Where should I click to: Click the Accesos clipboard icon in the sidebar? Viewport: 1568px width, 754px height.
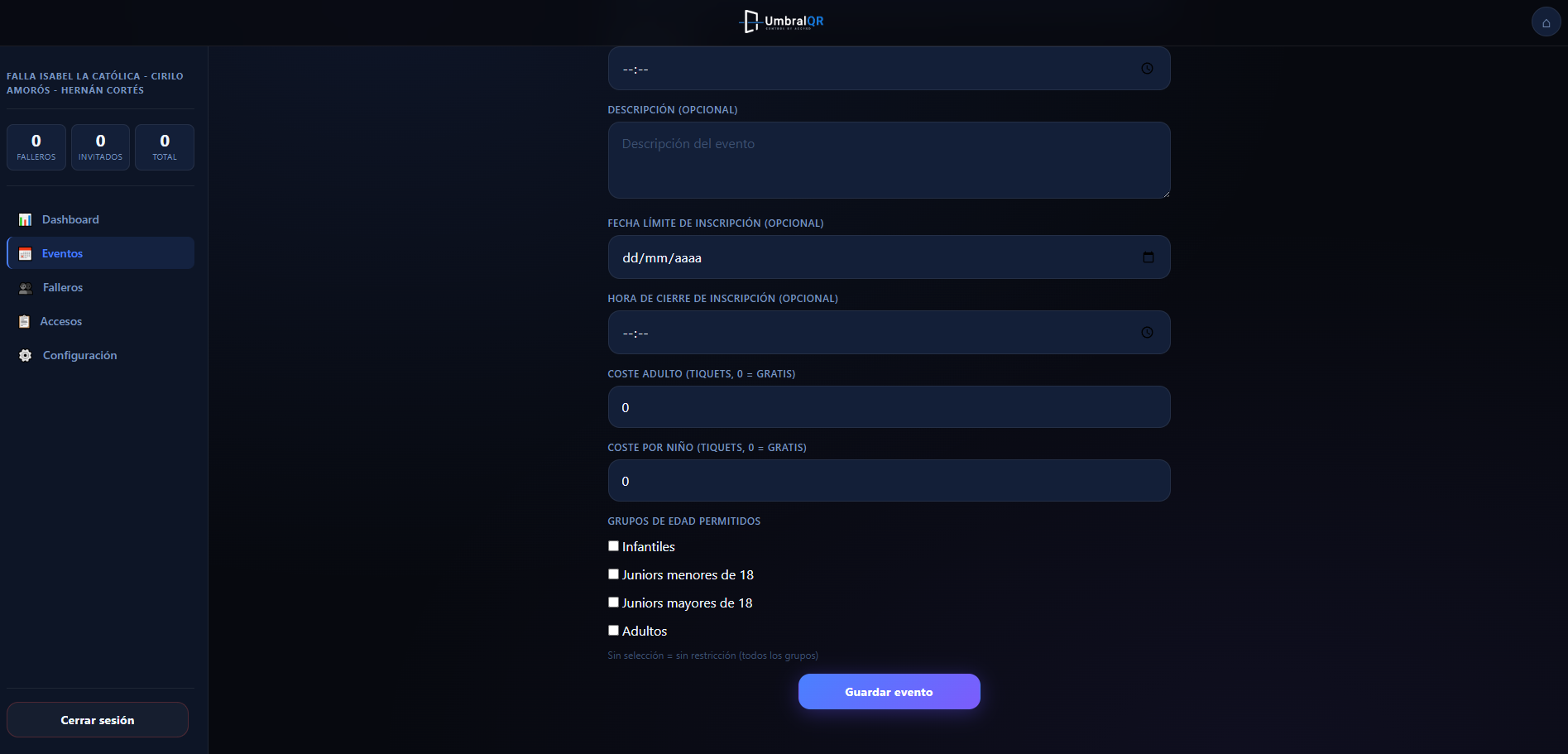click(x=24, y=321)
